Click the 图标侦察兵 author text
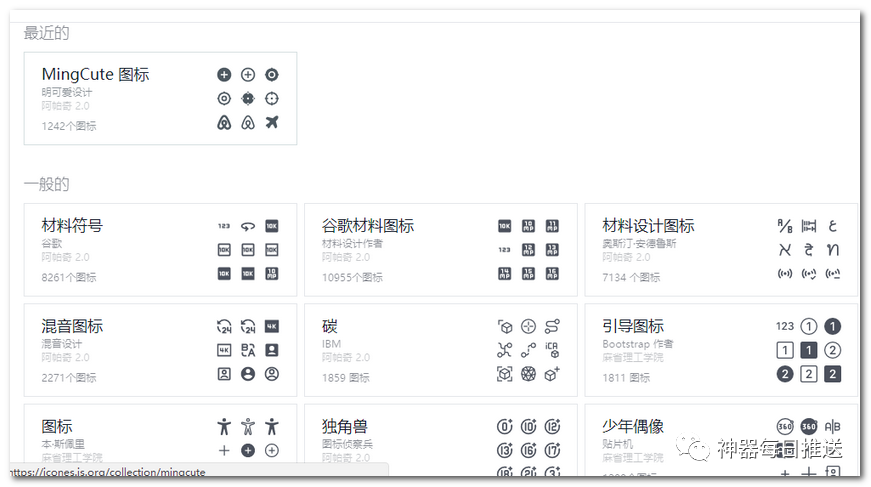 347,444
